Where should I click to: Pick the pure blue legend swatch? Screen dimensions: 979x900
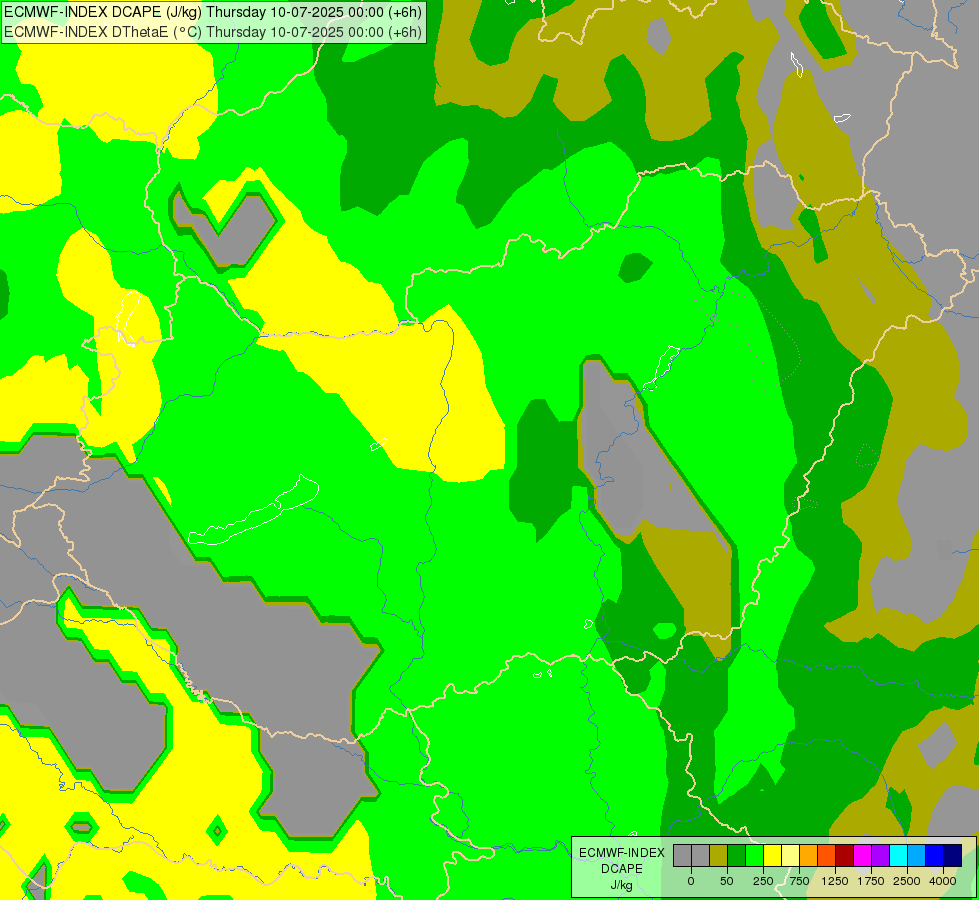935,856
